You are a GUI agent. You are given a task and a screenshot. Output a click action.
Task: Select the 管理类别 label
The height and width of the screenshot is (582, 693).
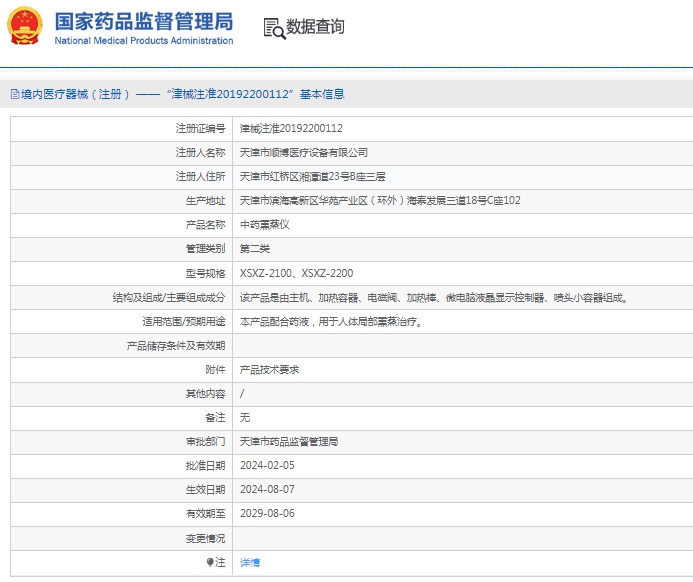(206, 249)
